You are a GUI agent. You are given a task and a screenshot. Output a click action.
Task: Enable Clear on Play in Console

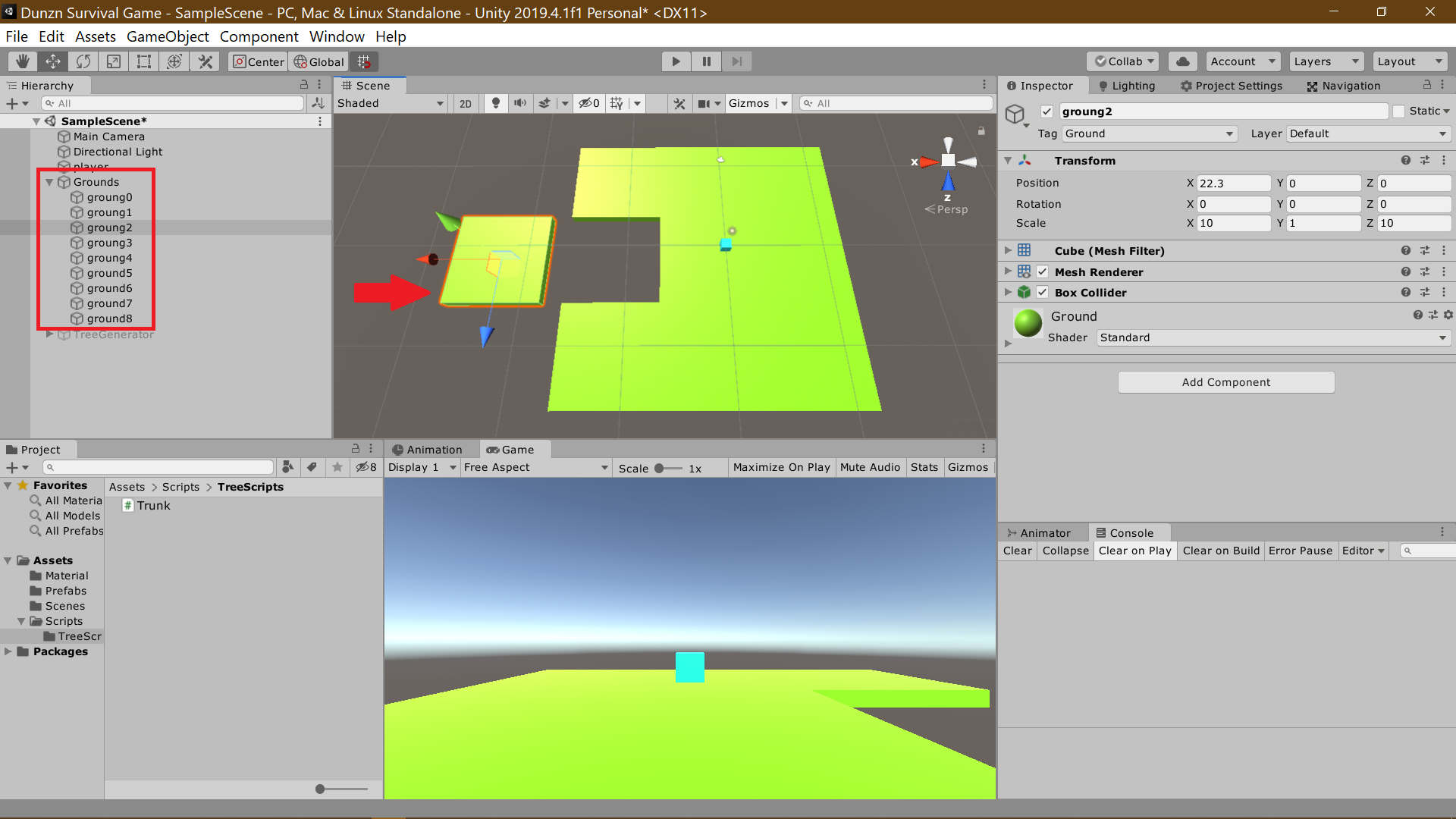coord(1134,551)
